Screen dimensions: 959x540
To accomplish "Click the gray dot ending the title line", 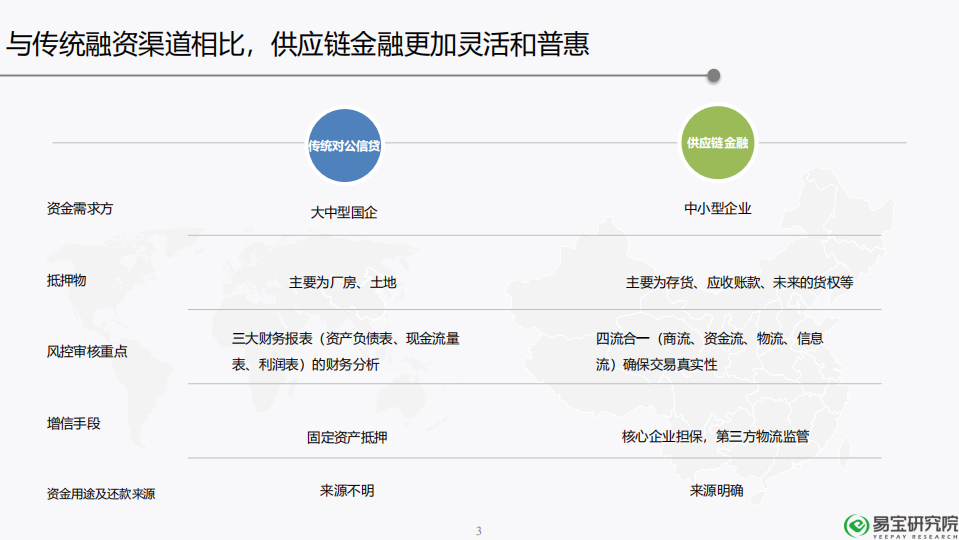I will click(x=713, y=76).
